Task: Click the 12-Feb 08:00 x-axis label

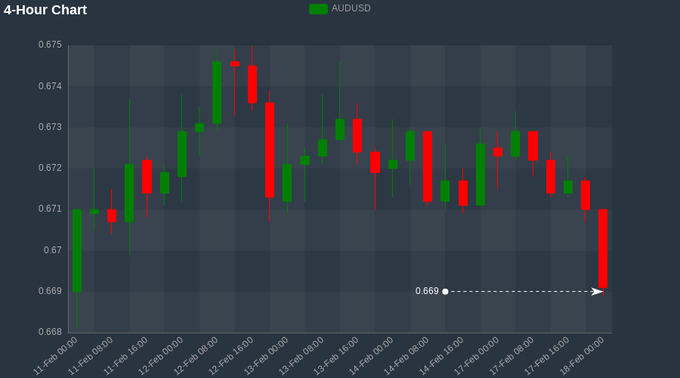Action: coord(196,356)
